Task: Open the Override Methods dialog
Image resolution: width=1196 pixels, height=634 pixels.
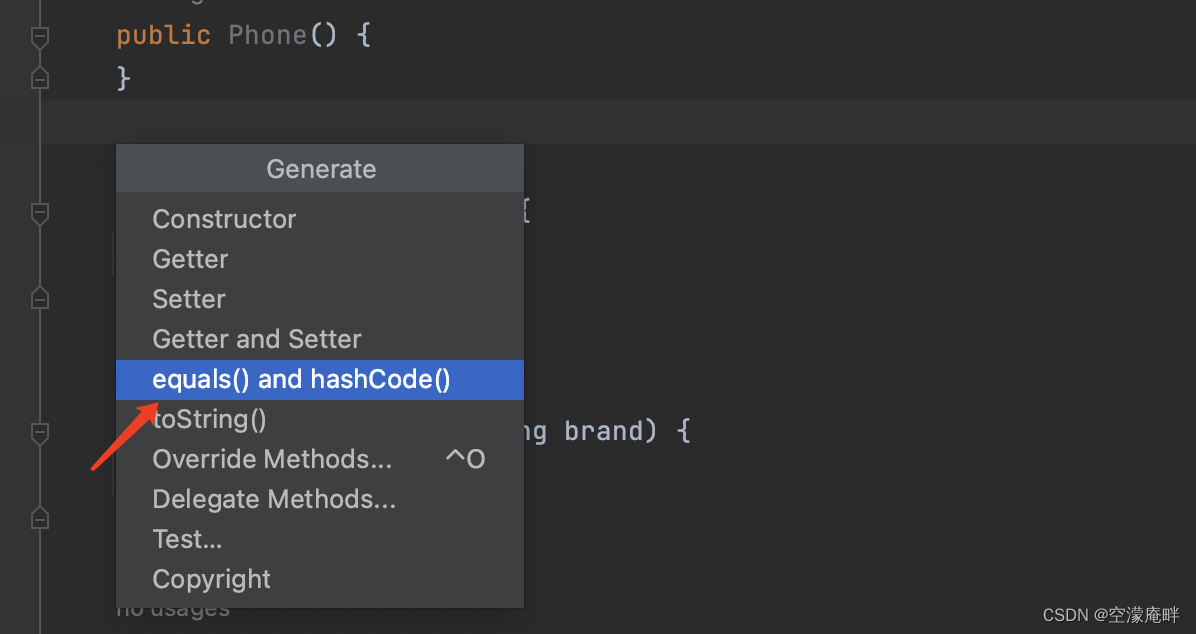Action: click(272, 459)
